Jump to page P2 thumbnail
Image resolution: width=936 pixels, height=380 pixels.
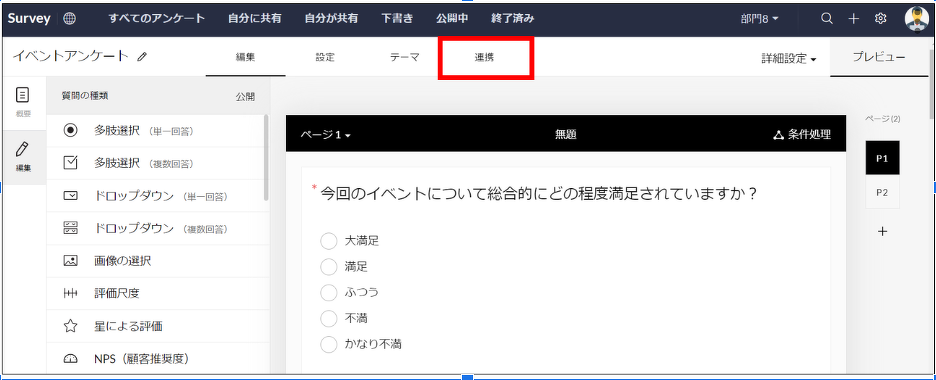[882, 192]
